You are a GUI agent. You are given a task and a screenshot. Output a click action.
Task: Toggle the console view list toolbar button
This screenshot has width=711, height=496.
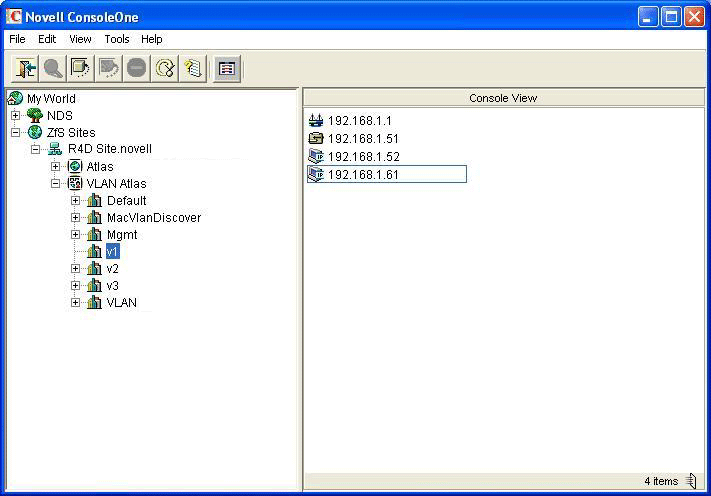[227, 68]
